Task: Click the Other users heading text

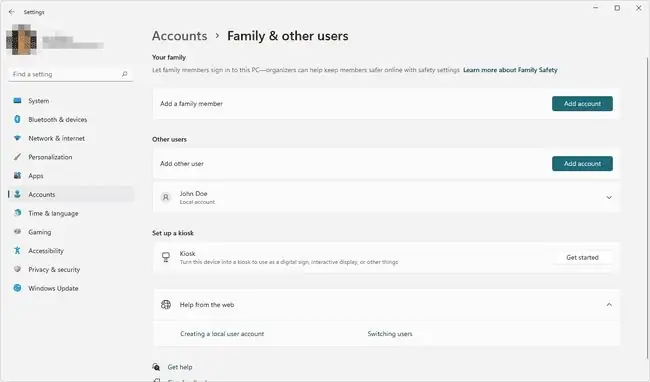Action: pos(169,139)
